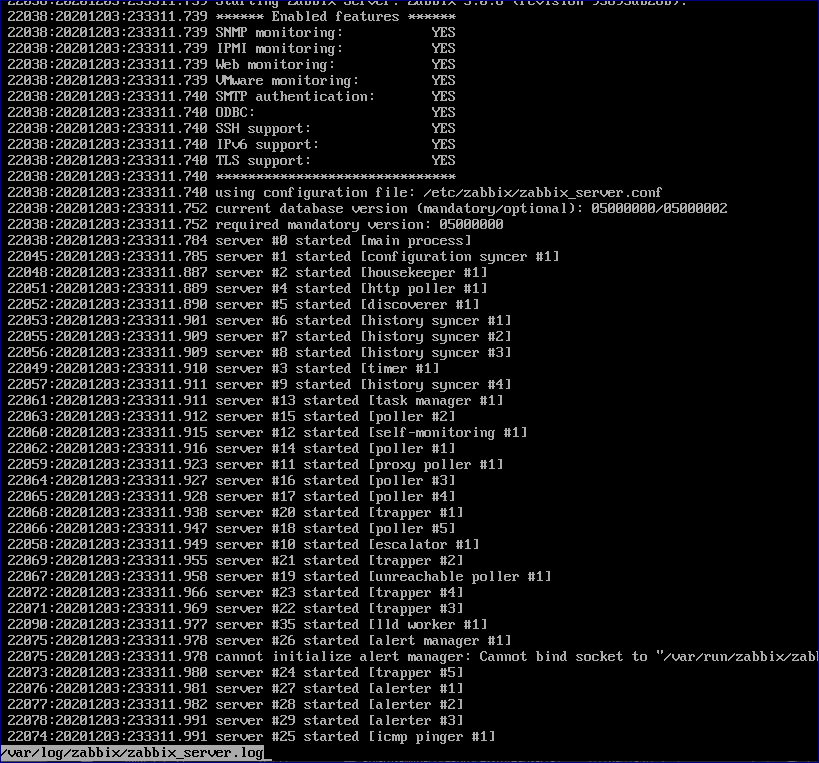This screenshot has width=819, height=763.
Task: Select the "configuration syncer #1" log line
Action: [283, 256]
